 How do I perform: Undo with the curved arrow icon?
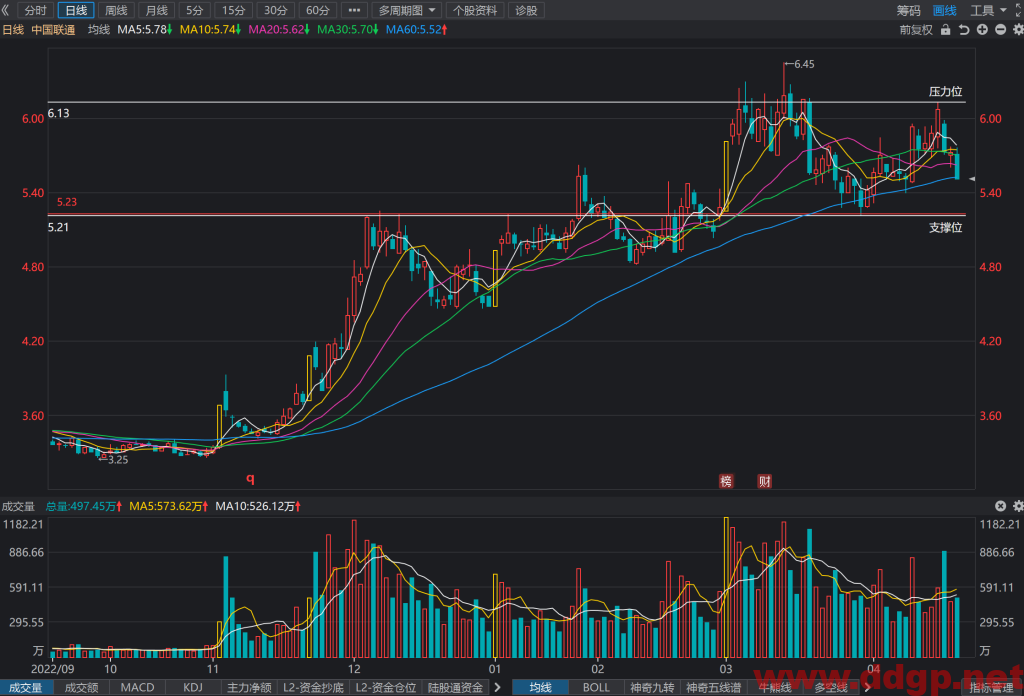tap(963, 29)
